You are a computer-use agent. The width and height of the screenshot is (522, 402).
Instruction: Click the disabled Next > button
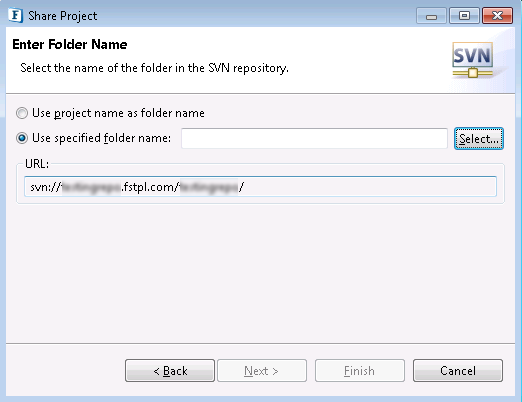coord(262,370)
